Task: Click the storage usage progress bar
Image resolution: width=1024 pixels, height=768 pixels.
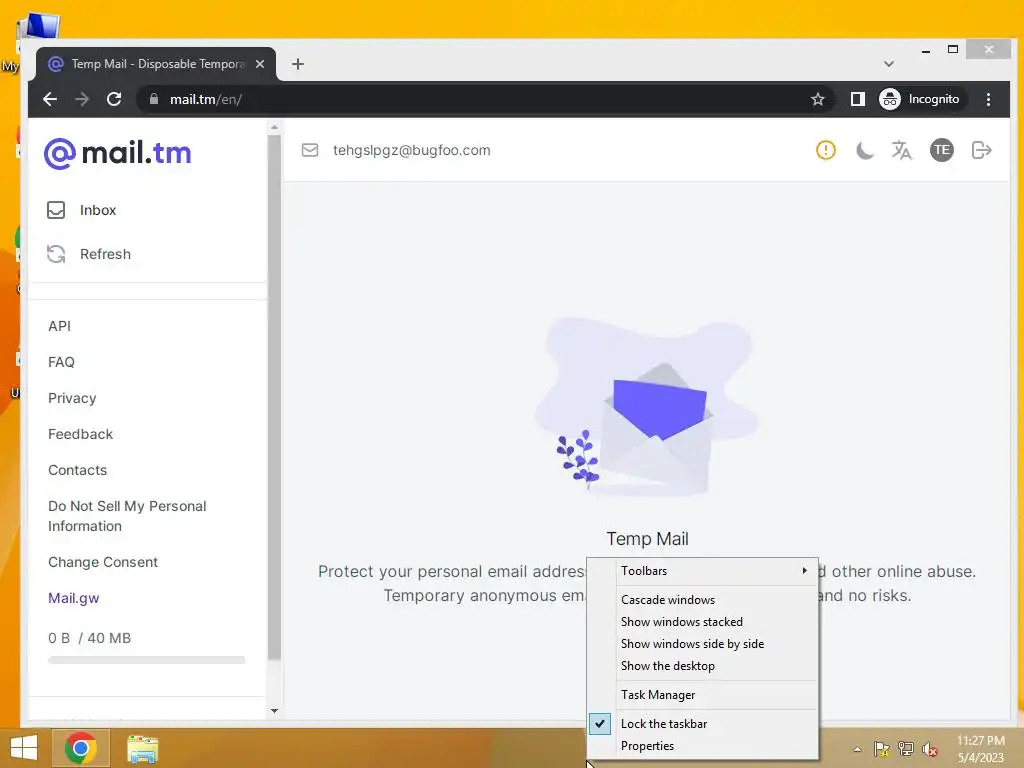Action: tap(146, 660)
